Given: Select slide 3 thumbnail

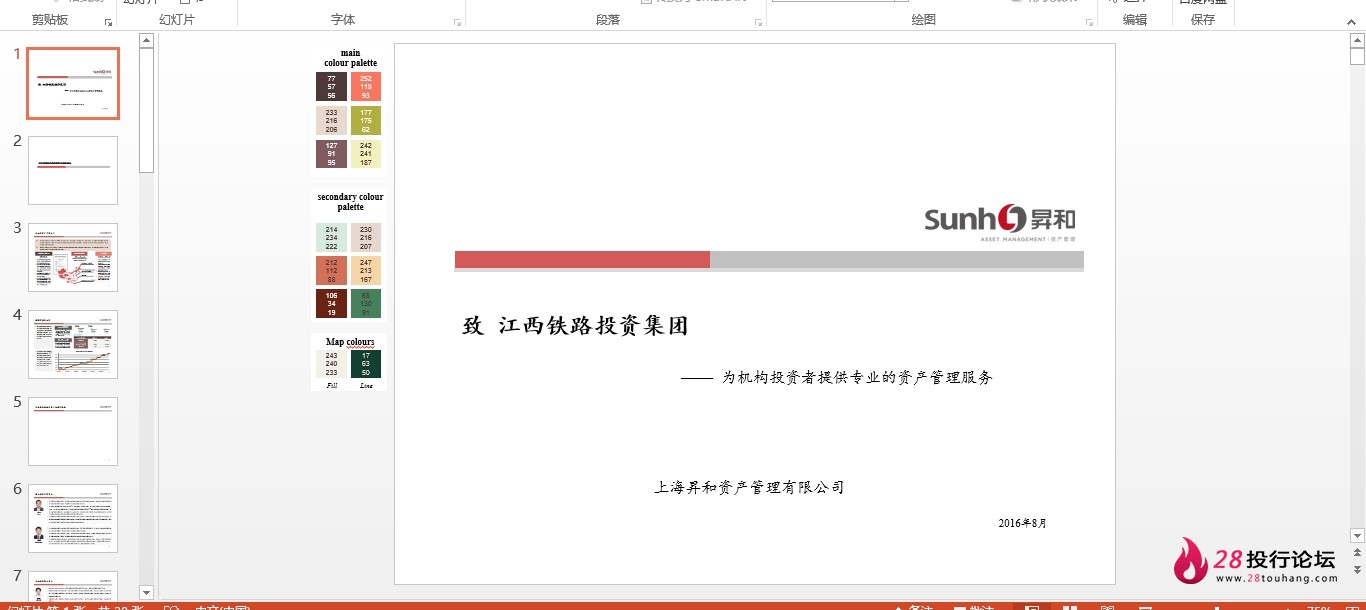Looking at the screenshot, I should (x=73, y=257).
